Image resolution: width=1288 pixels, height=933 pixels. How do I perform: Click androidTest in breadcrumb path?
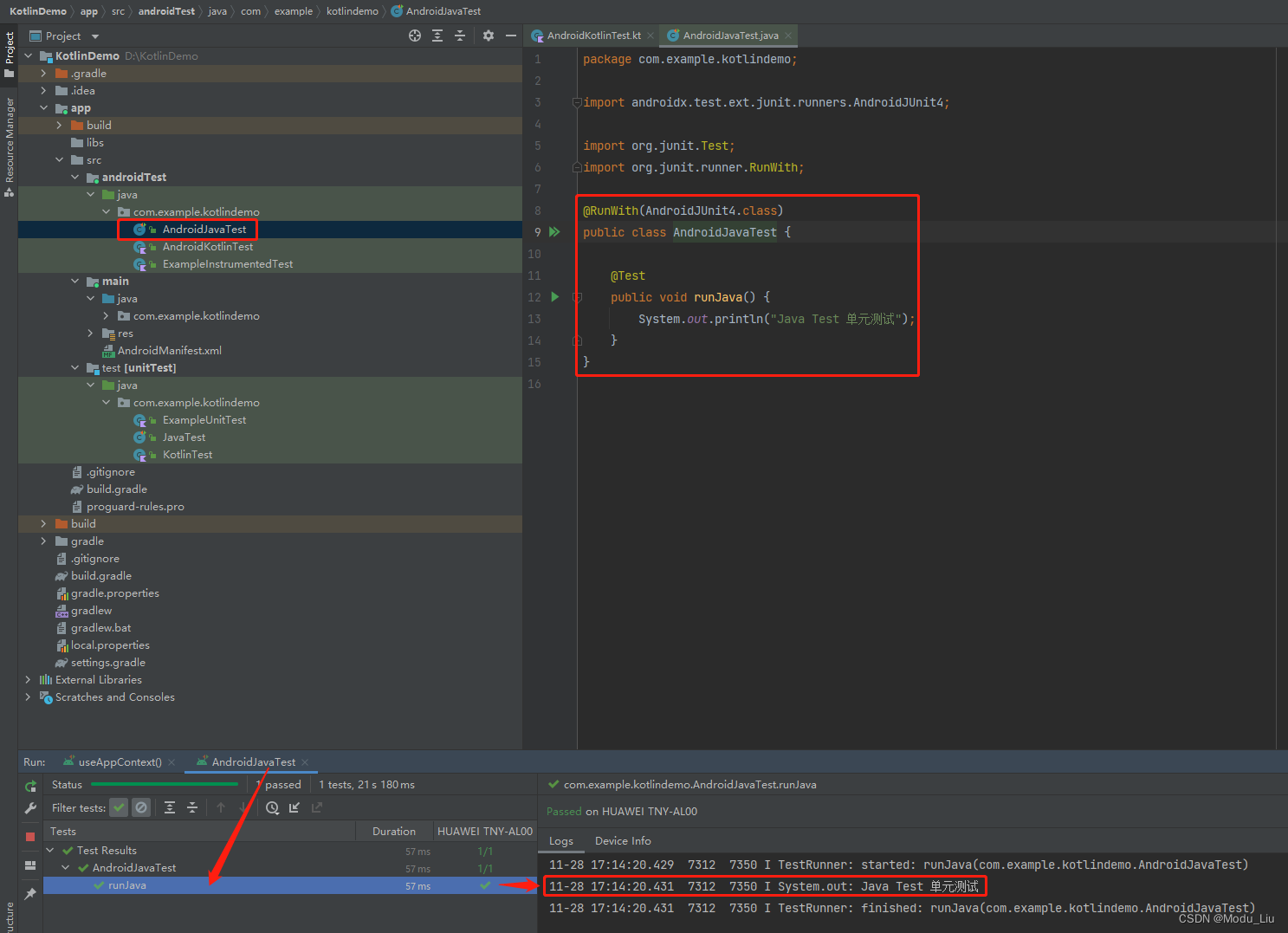click(166, 11)
